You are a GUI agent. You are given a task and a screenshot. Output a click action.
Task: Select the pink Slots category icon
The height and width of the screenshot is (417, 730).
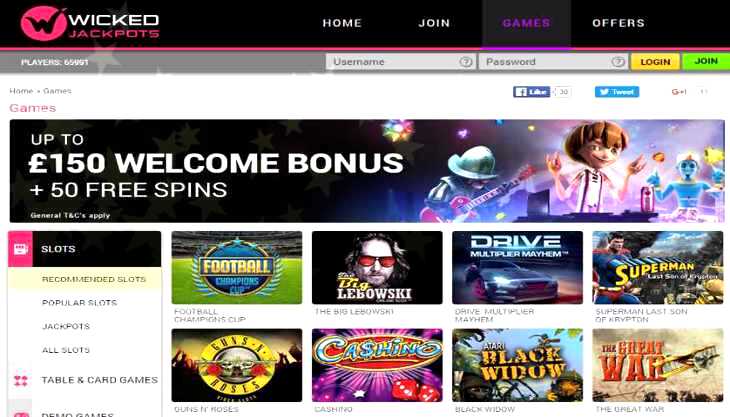click(20, 249)
